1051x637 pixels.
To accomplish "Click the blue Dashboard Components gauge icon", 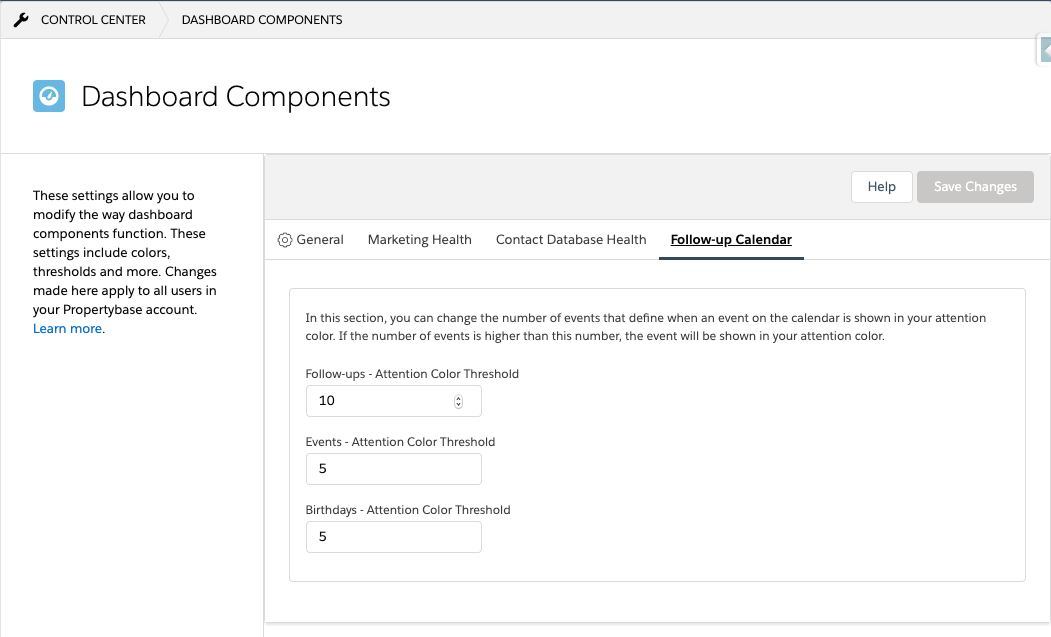I will click(48, 96).
